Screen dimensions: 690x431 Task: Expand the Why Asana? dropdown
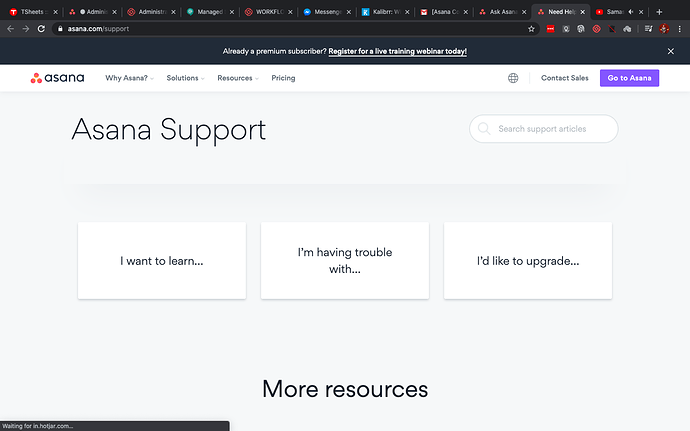click(x=129, y=78)
